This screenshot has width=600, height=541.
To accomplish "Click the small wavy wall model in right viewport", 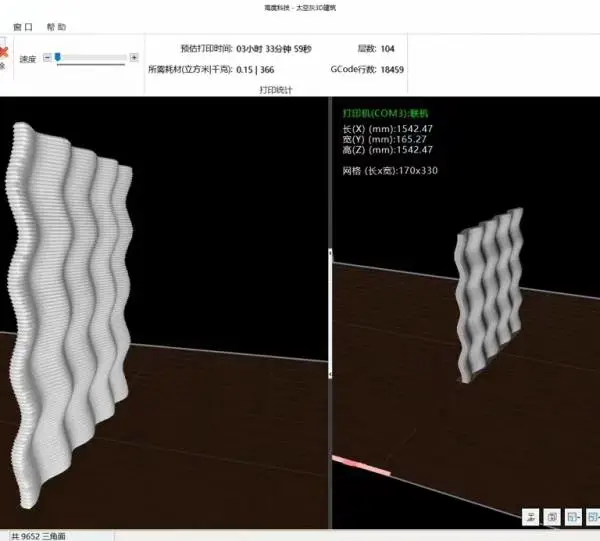I will pos(489,295).
